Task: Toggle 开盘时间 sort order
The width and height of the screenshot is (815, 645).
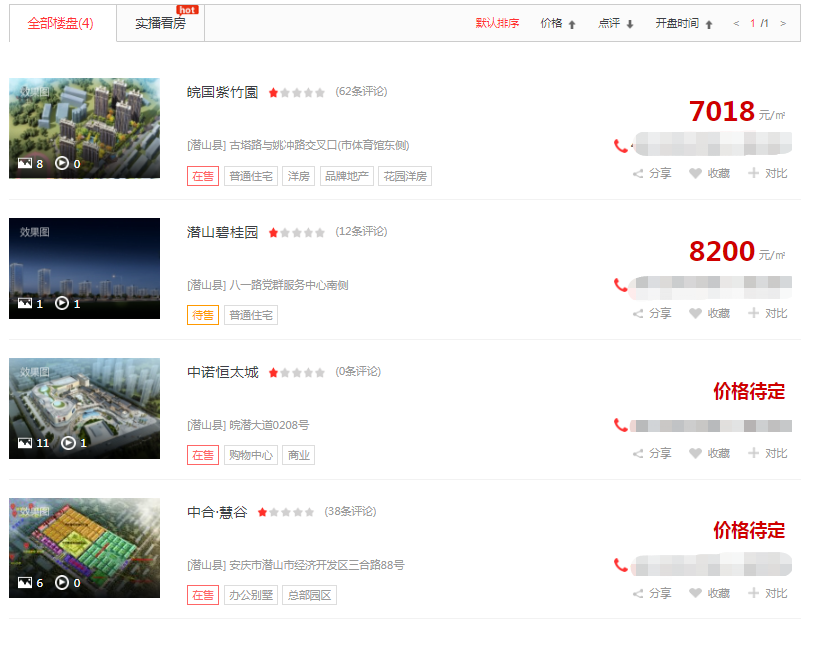Action: coord(683,23)
